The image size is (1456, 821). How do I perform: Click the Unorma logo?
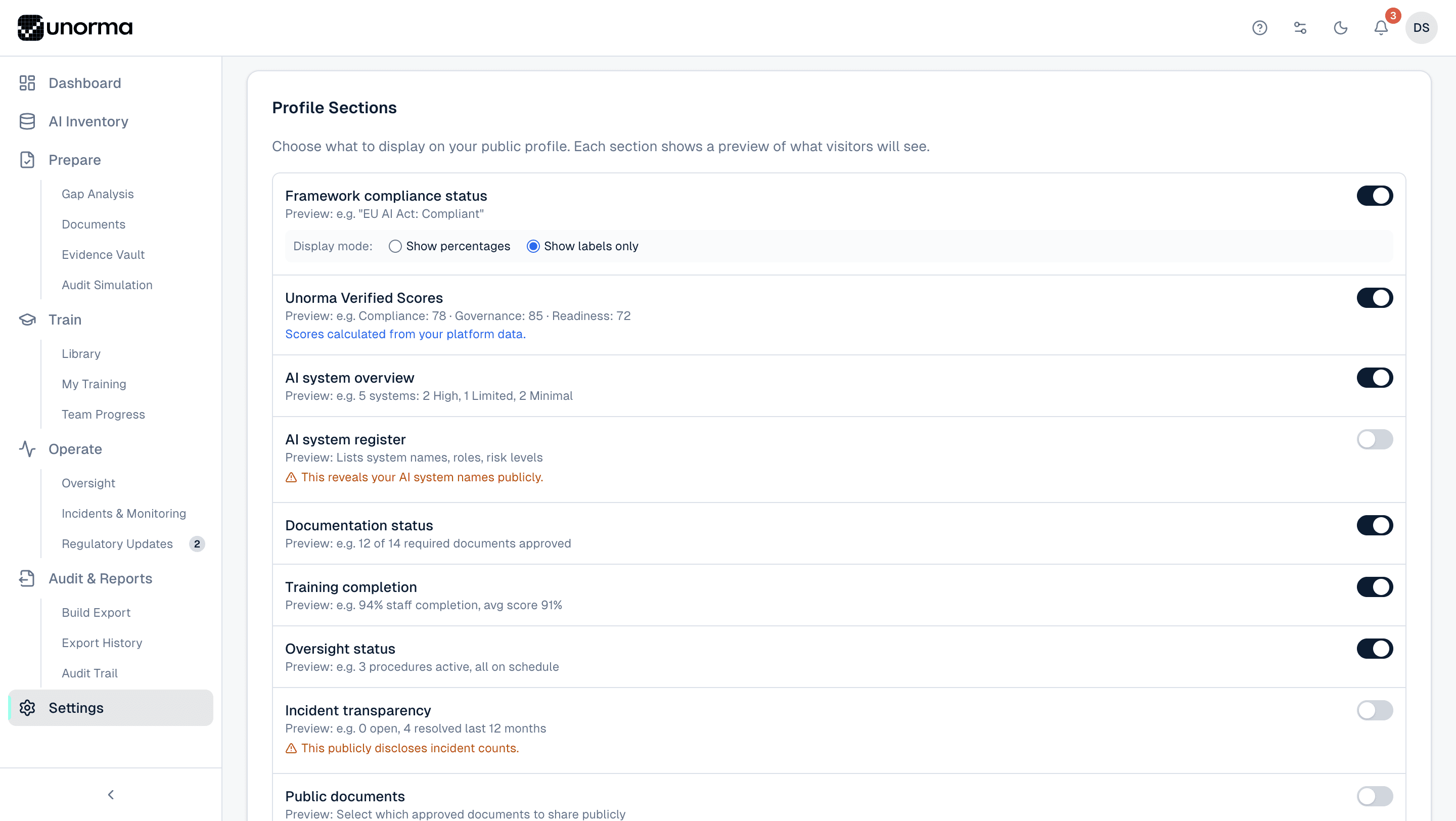(75, 28)
